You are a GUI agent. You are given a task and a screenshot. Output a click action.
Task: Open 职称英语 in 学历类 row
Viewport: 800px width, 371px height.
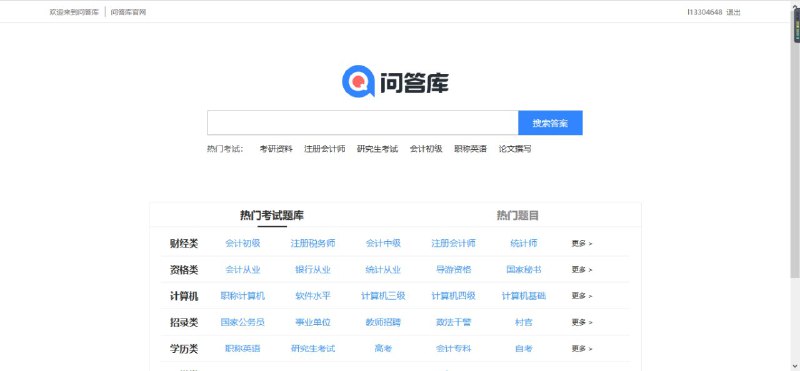(243, 349)
